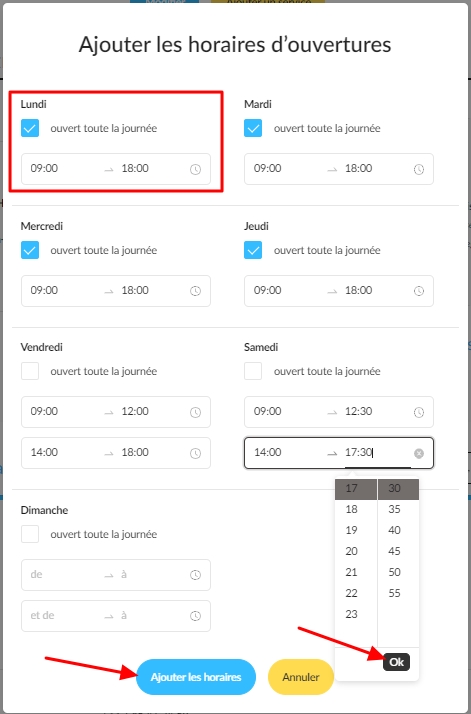This screenshot has height=714, width=471.
Task: Click the clock icon in Dimanche first range
Action: click(195, 575)
